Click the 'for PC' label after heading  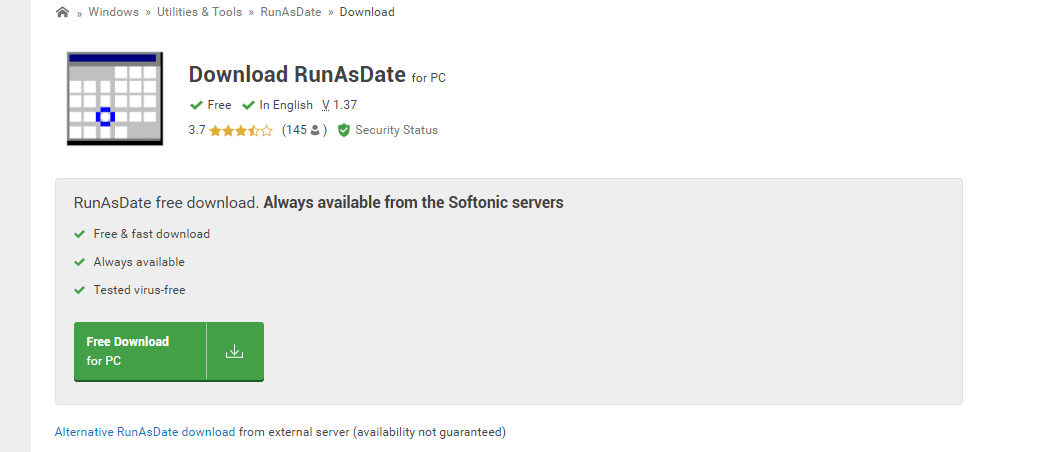(x=428, y=78)
